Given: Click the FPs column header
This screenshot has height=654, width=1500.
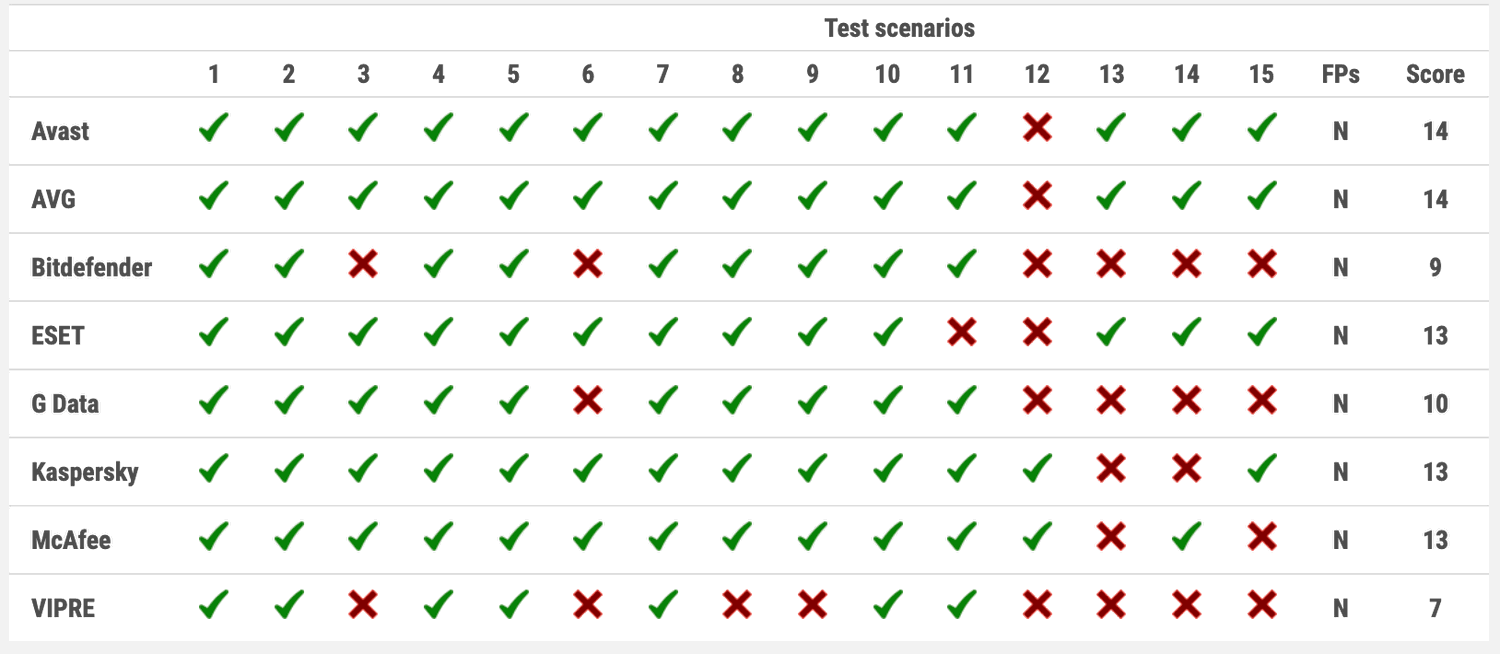Looking at the screenshot, I should click(x=1340, y=74).
